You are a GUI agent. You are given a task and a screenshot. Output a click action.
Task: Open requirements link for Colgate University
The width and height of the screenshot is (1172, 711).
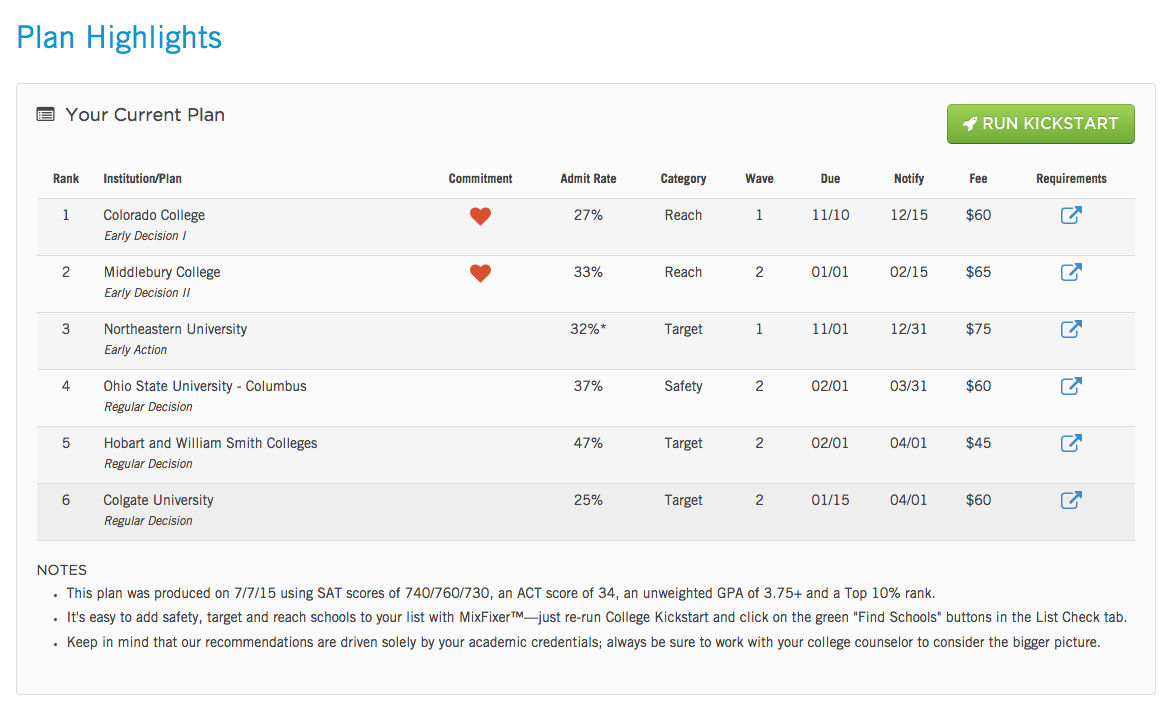point(1071,500)
